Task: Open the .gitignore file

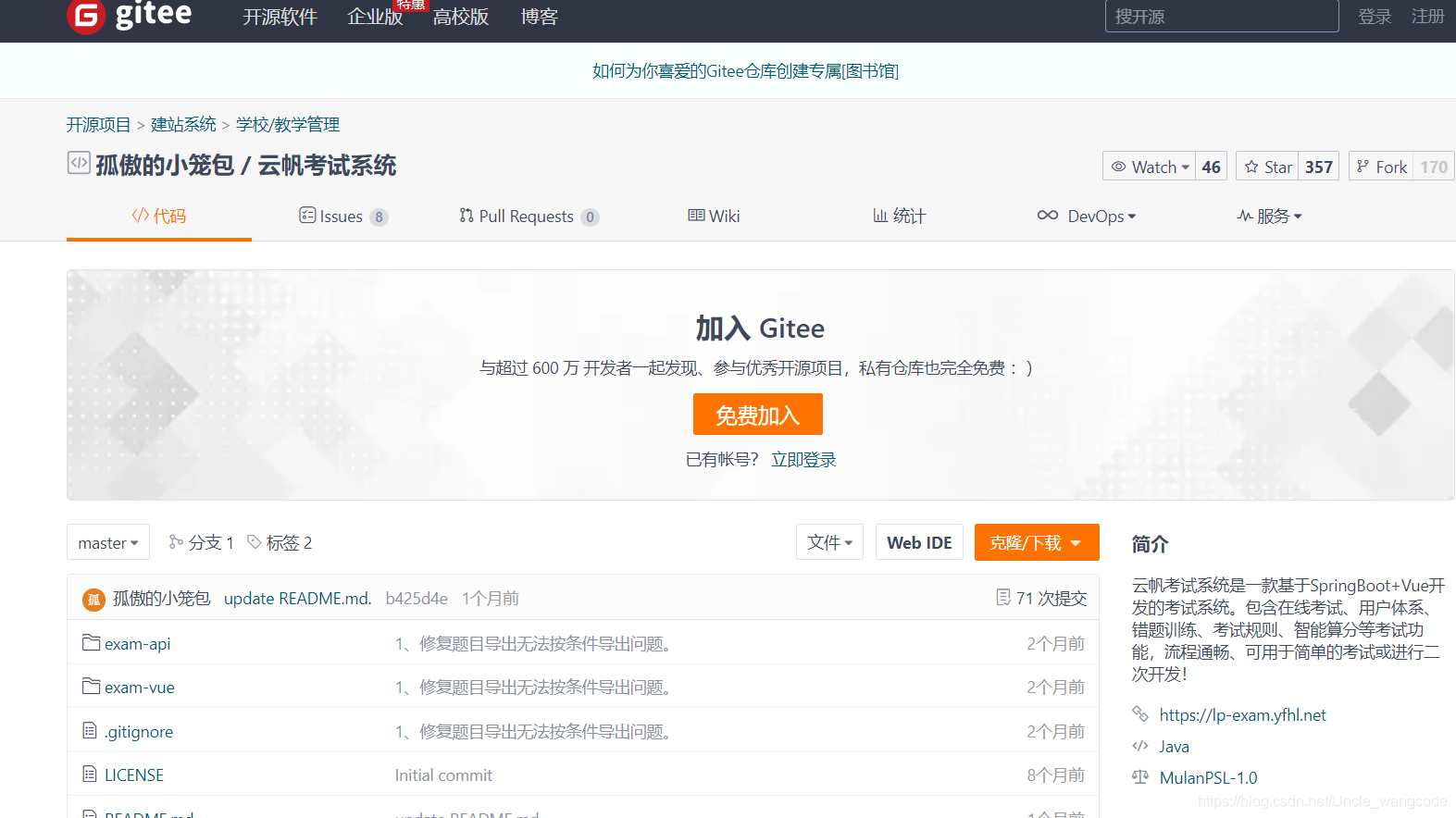Action: point(139,731)
